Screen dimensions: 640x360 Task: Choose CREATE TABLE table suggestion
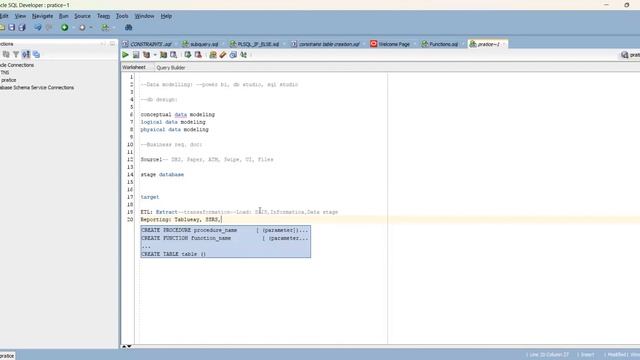point(225,254)
